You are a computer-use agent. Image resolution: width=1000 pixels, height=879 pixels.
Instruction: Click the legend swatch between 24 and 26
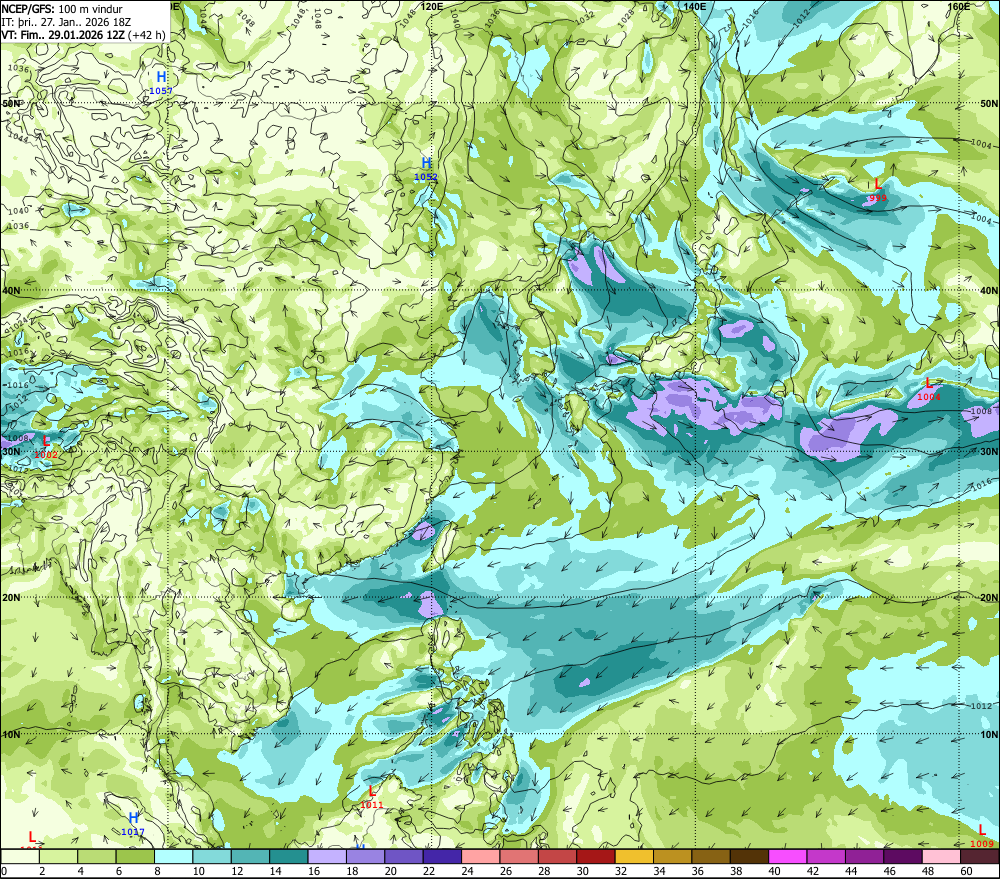(481, 856)
